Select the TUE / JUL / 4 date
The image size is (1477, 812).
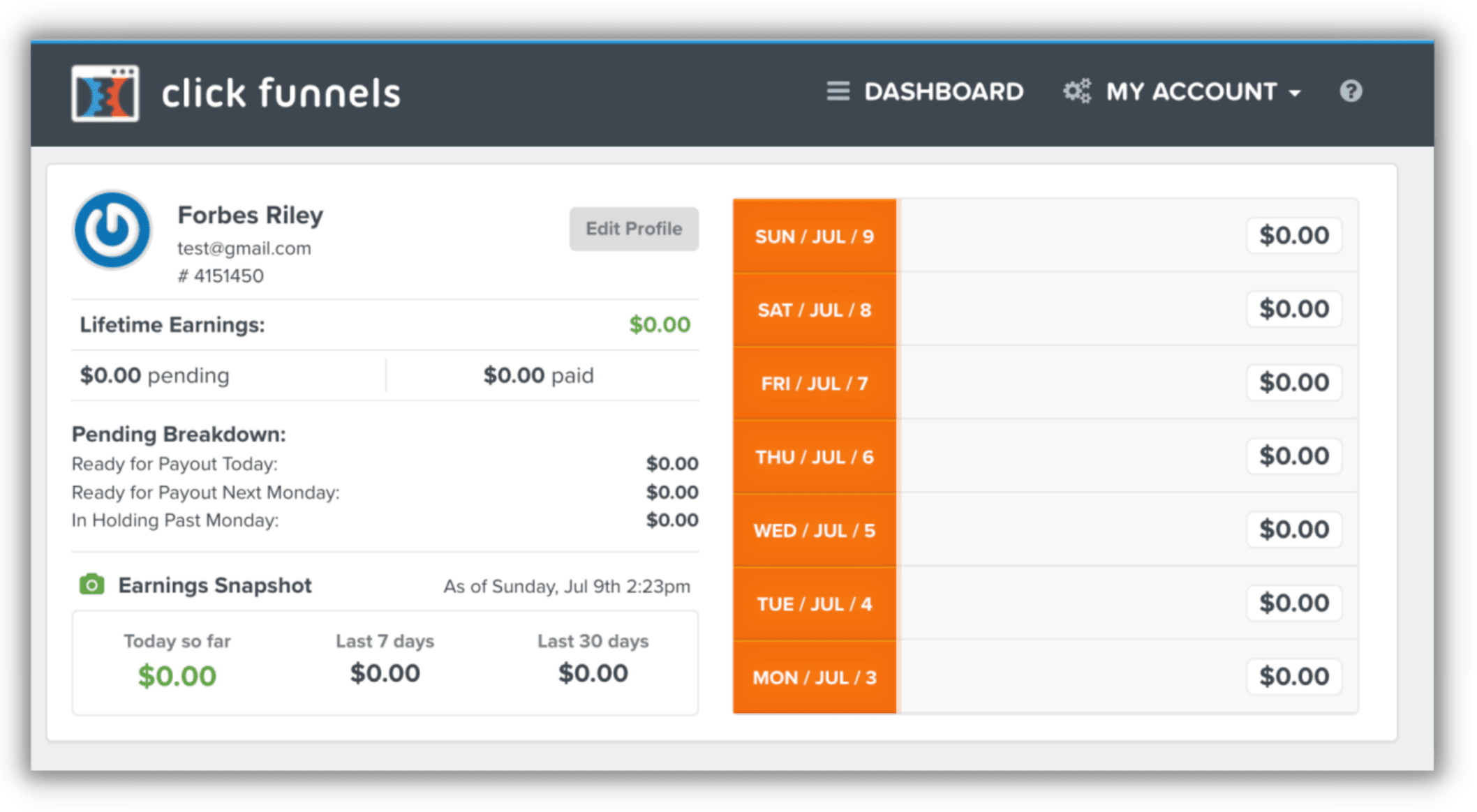click(x=814, y=604)
